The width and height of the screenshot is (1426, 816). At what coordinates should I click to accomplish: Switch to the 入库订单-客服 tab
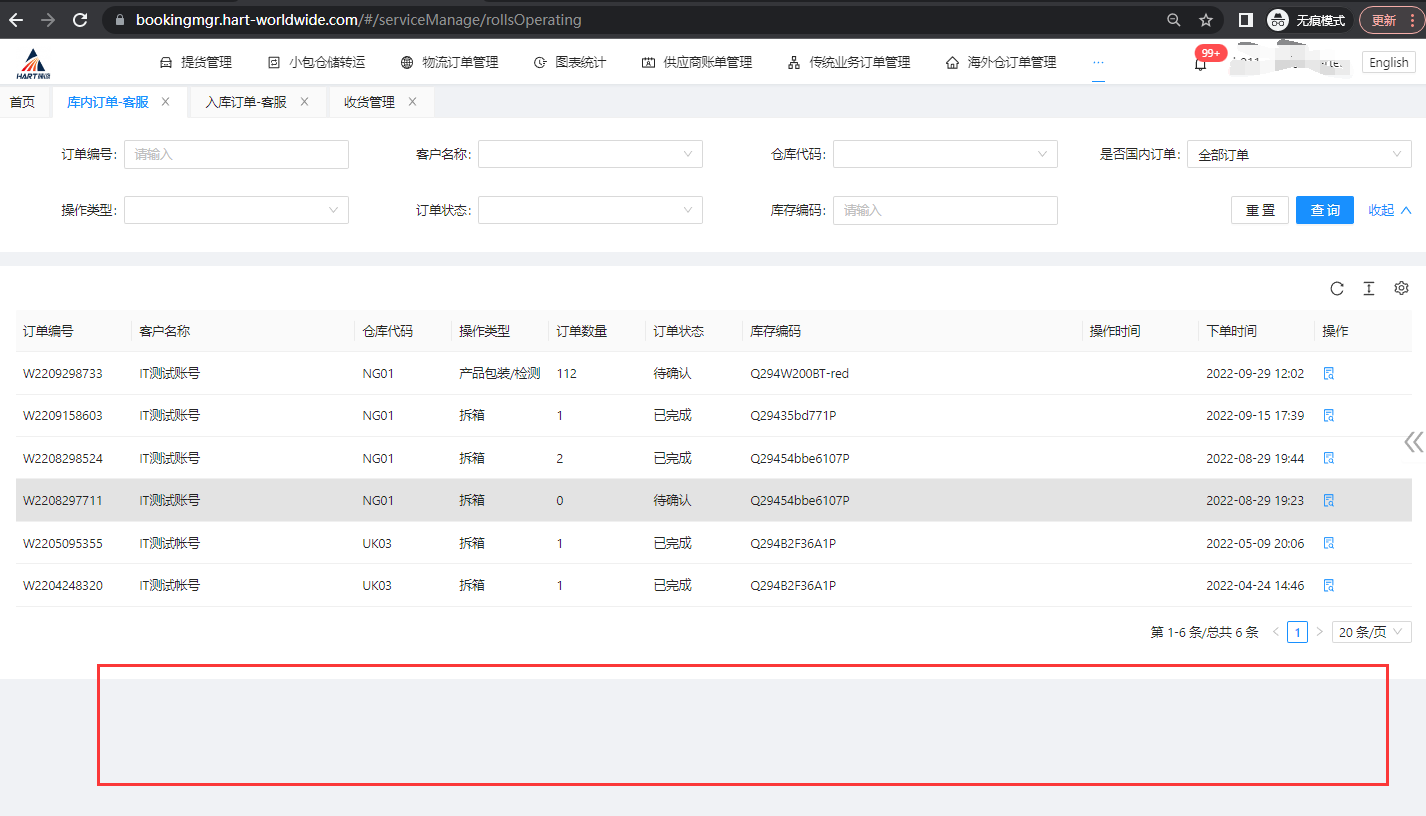coord(246,102)
